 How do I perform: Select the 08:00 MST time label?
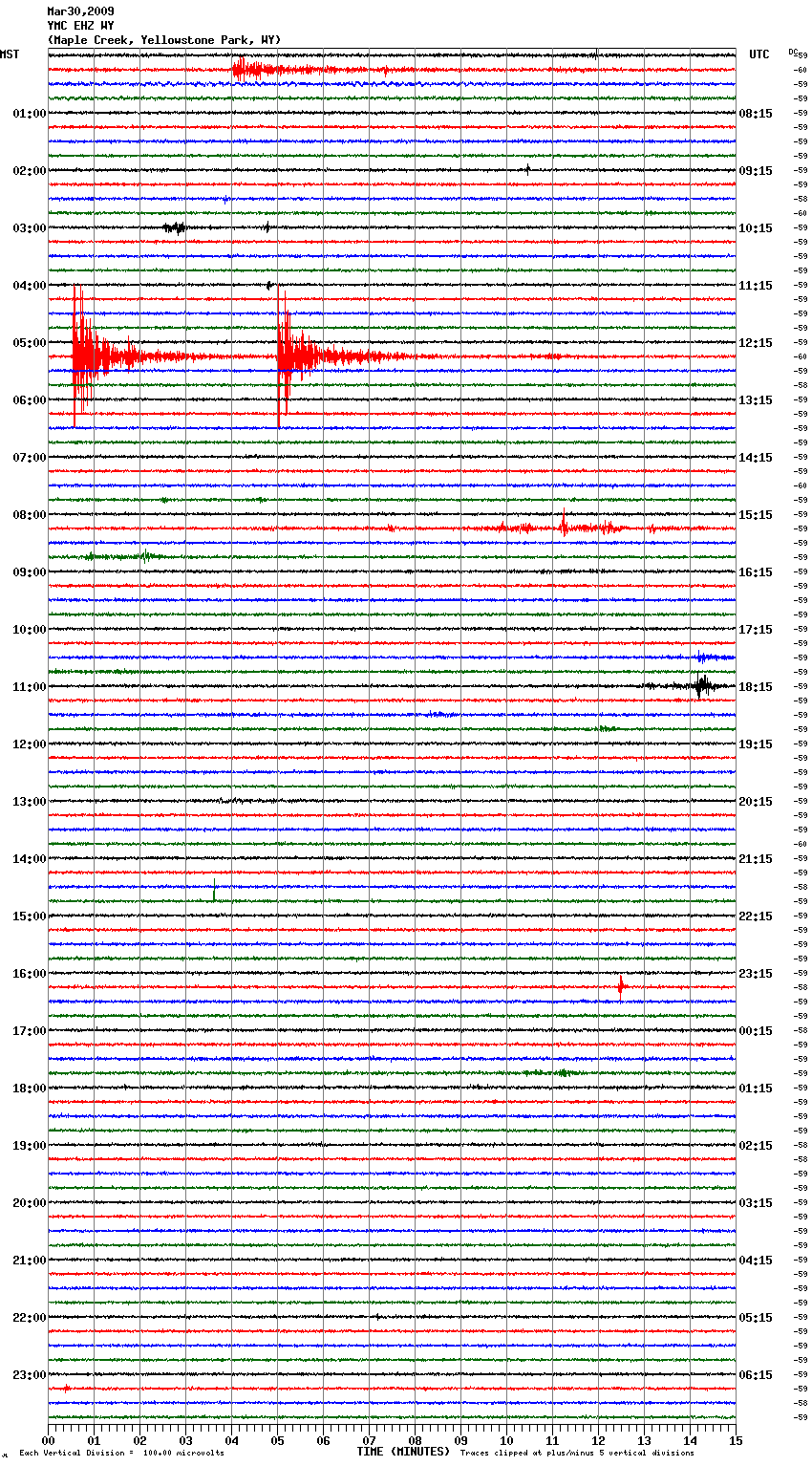[x=29, y=515]
